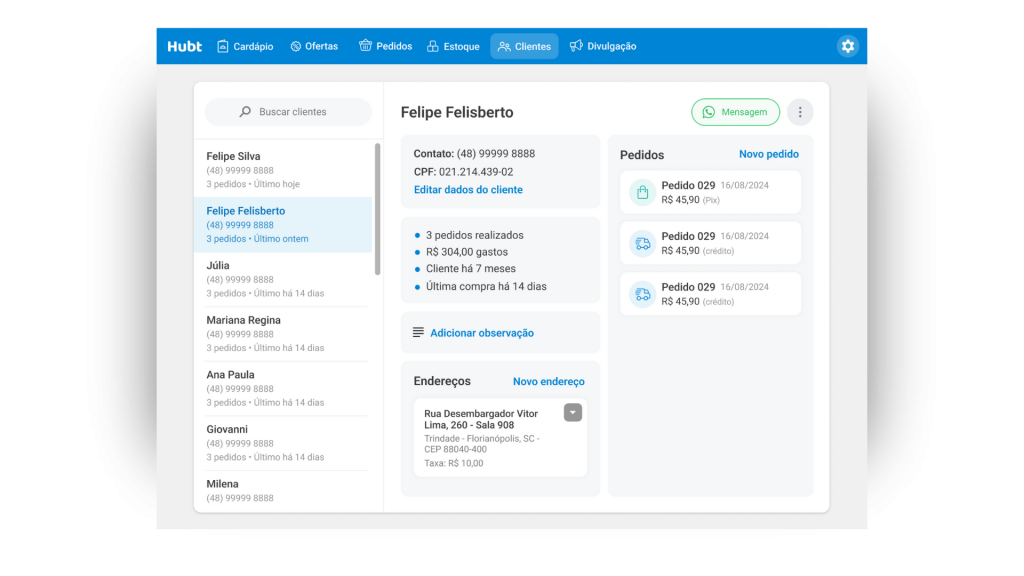Click the magnifier icon in the search box
The width and height of the screenshot is (1024, 576).
click(245, 112)
